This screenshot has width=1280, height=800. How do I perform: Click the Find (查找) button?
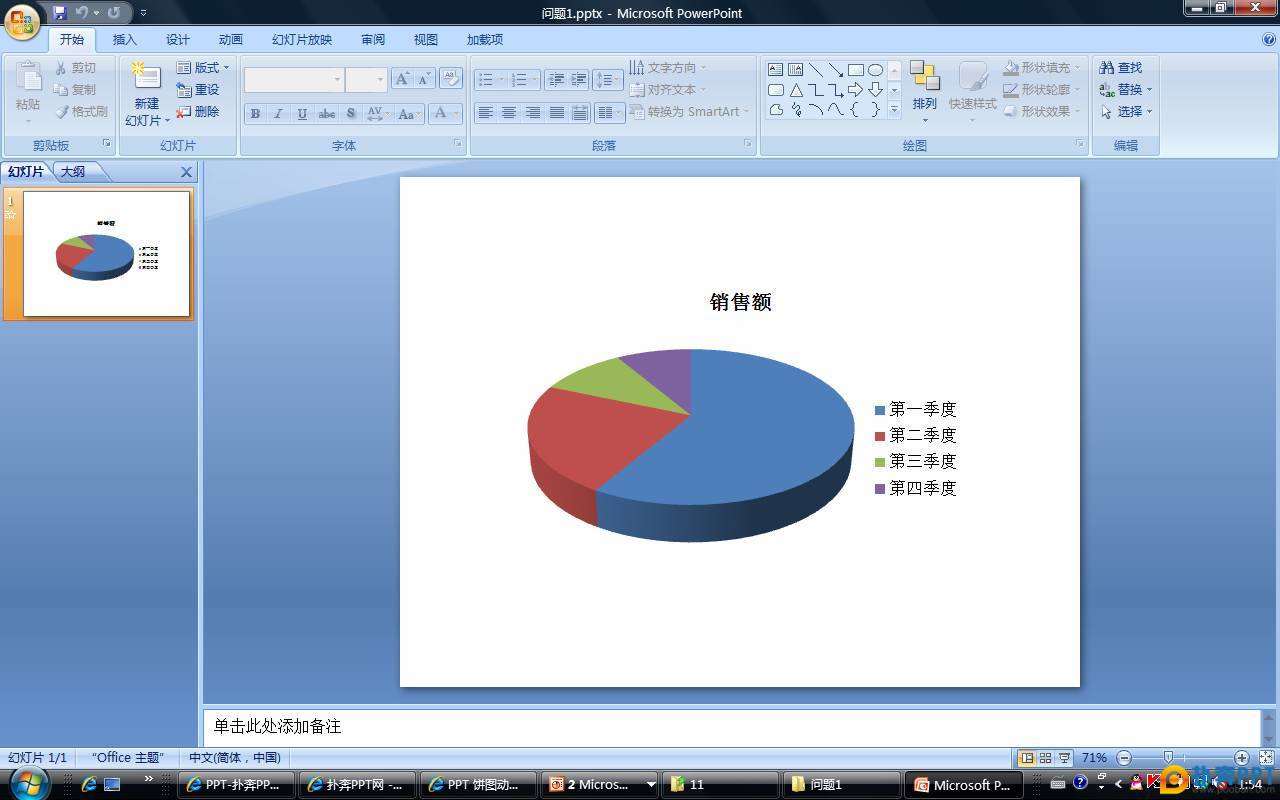(x=1121, y=67)
